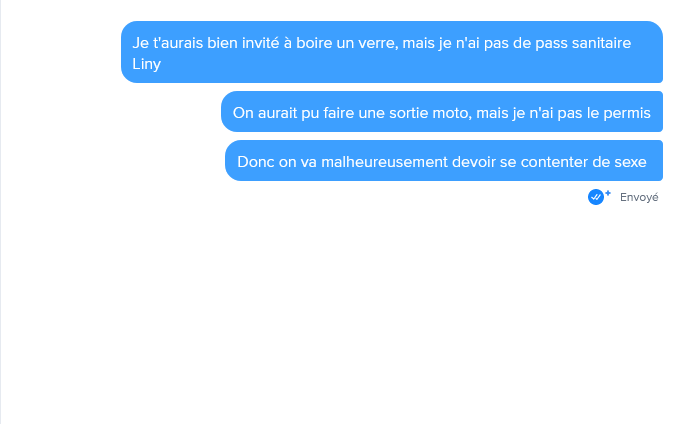Click the name "Liny" in first message
Screen dimensions: 682x424
coord(147,64)
